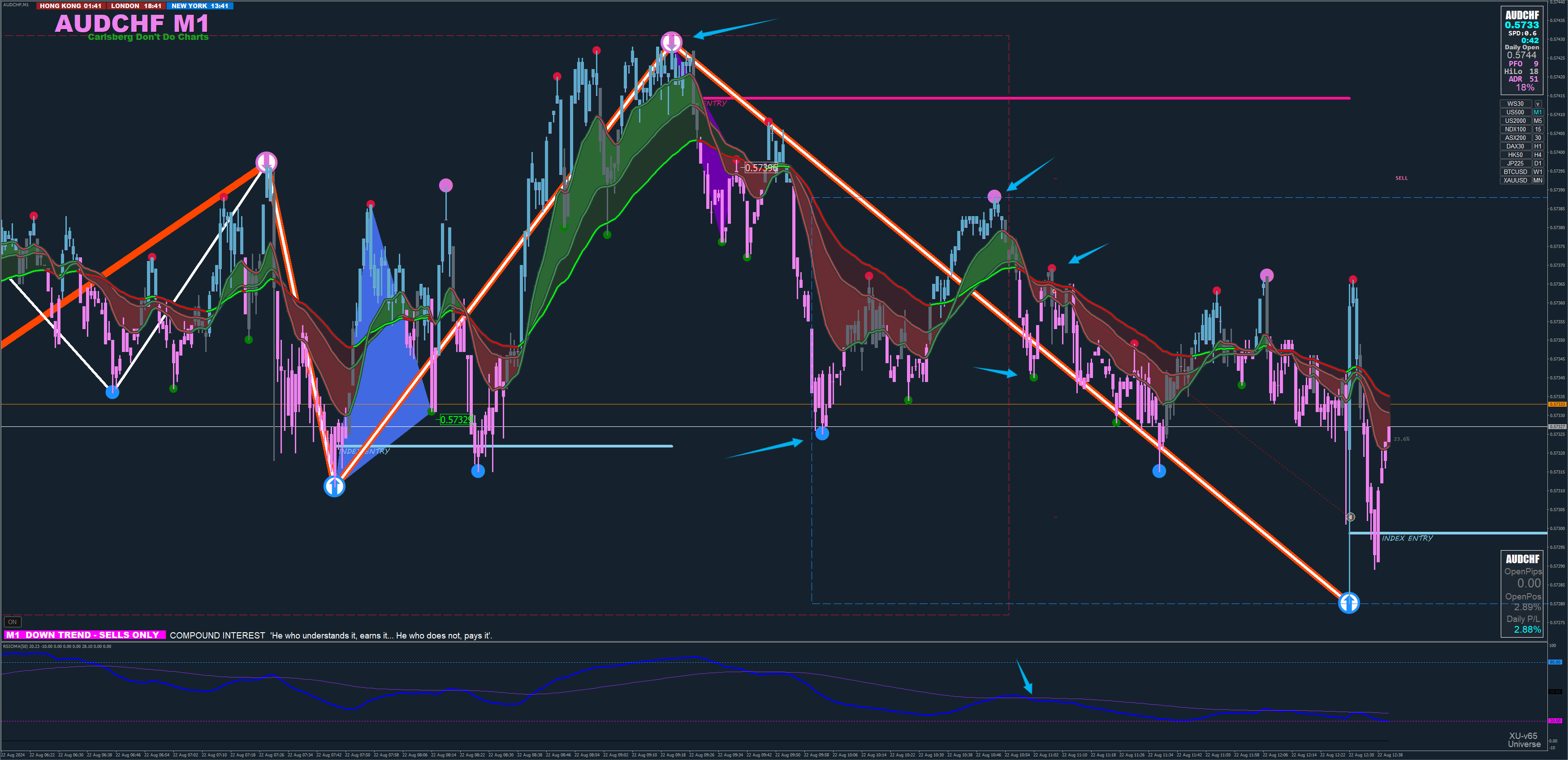
Task: Open XAUUSD symbol chart
Action: coord(1515,180)
